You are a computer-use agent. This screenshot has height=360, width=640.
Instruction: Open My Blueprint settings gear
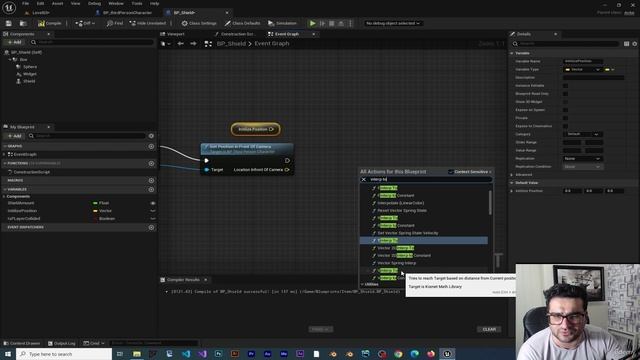pos(151,136)
